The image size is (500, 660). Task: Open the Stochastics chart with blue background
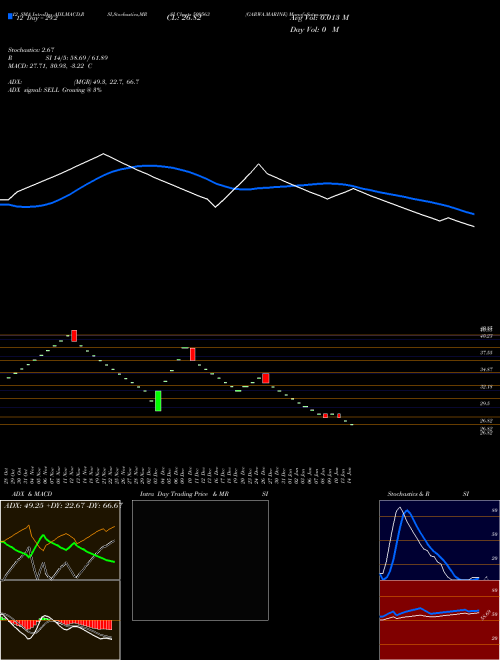pos(439,540)
